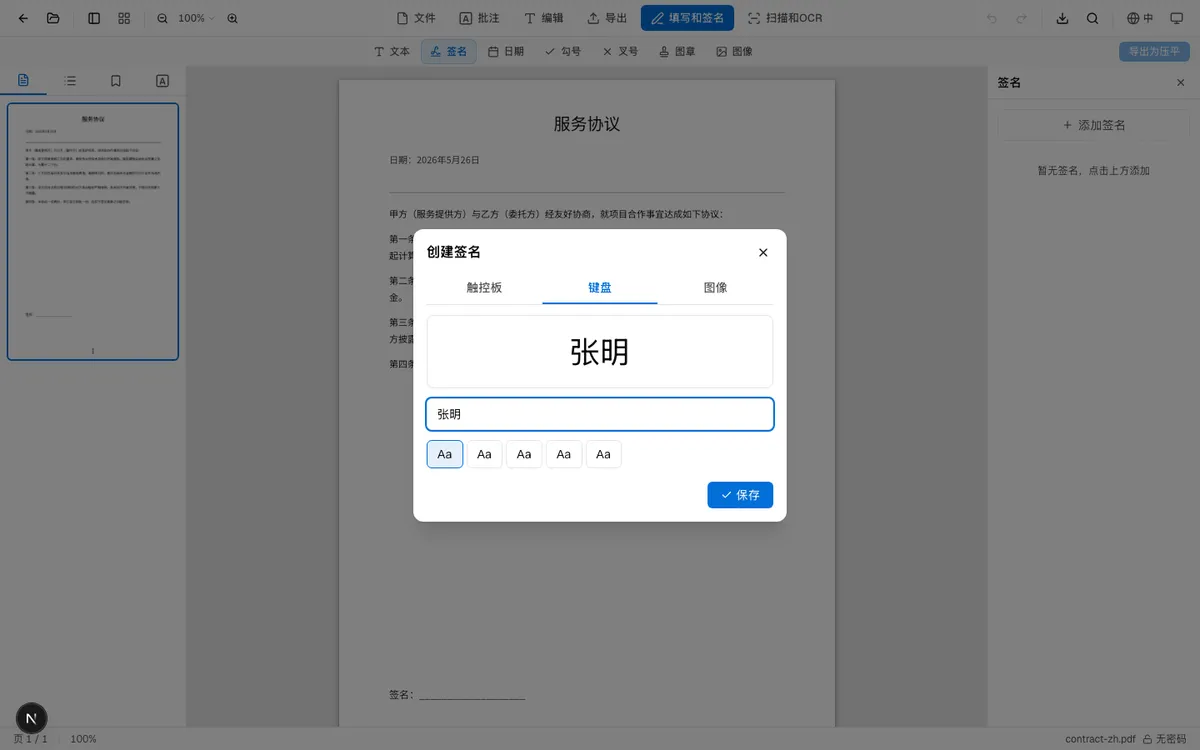Open the 扫描和OCR tab
This screenshot has height=750, width=1200.
tap(785, 18)
